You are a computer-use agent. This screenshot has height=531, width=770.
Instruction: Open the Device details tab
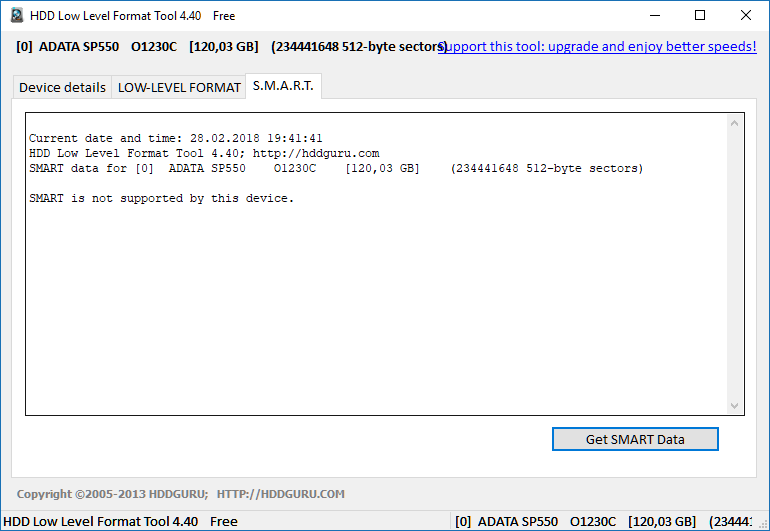click(x=62, y=87)
